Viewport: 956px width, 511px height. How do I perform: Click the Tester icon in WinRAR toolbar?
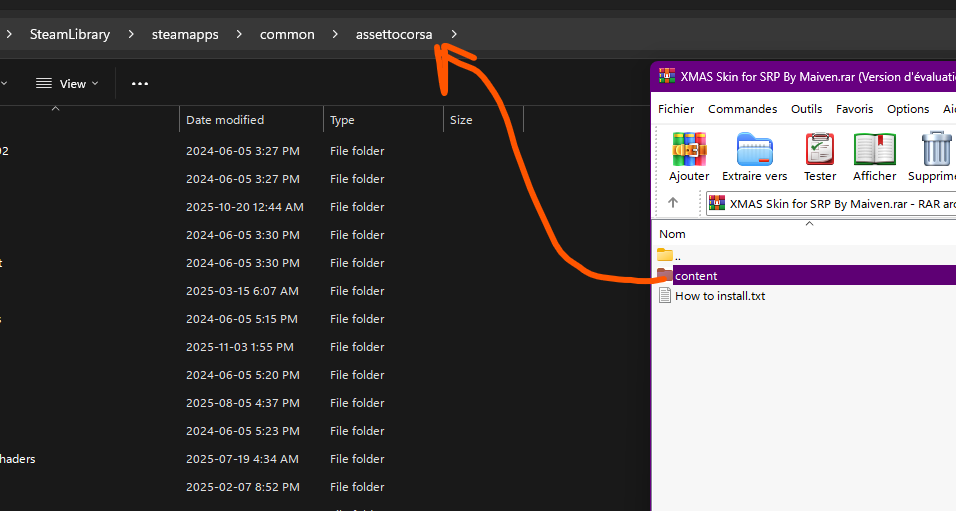coord(819,149)
